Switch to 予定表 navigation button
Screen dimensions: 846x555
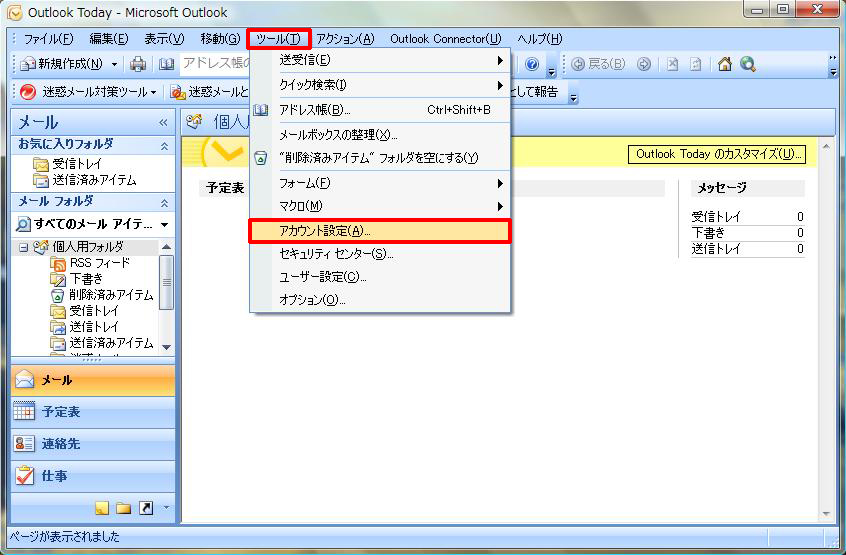[x=93, y=412]
